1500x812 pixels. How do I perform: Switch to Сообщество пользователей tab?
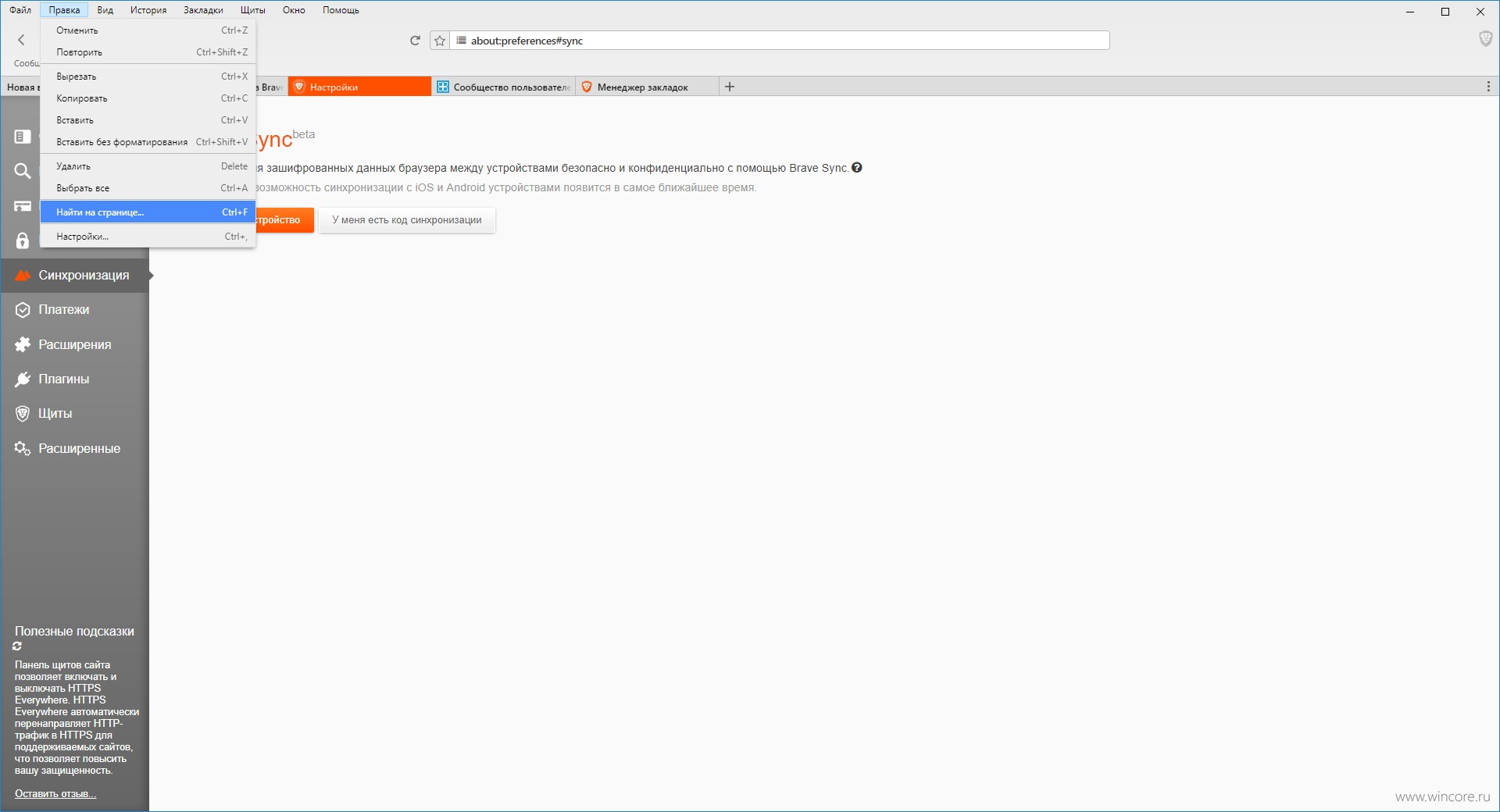(503, 87)
